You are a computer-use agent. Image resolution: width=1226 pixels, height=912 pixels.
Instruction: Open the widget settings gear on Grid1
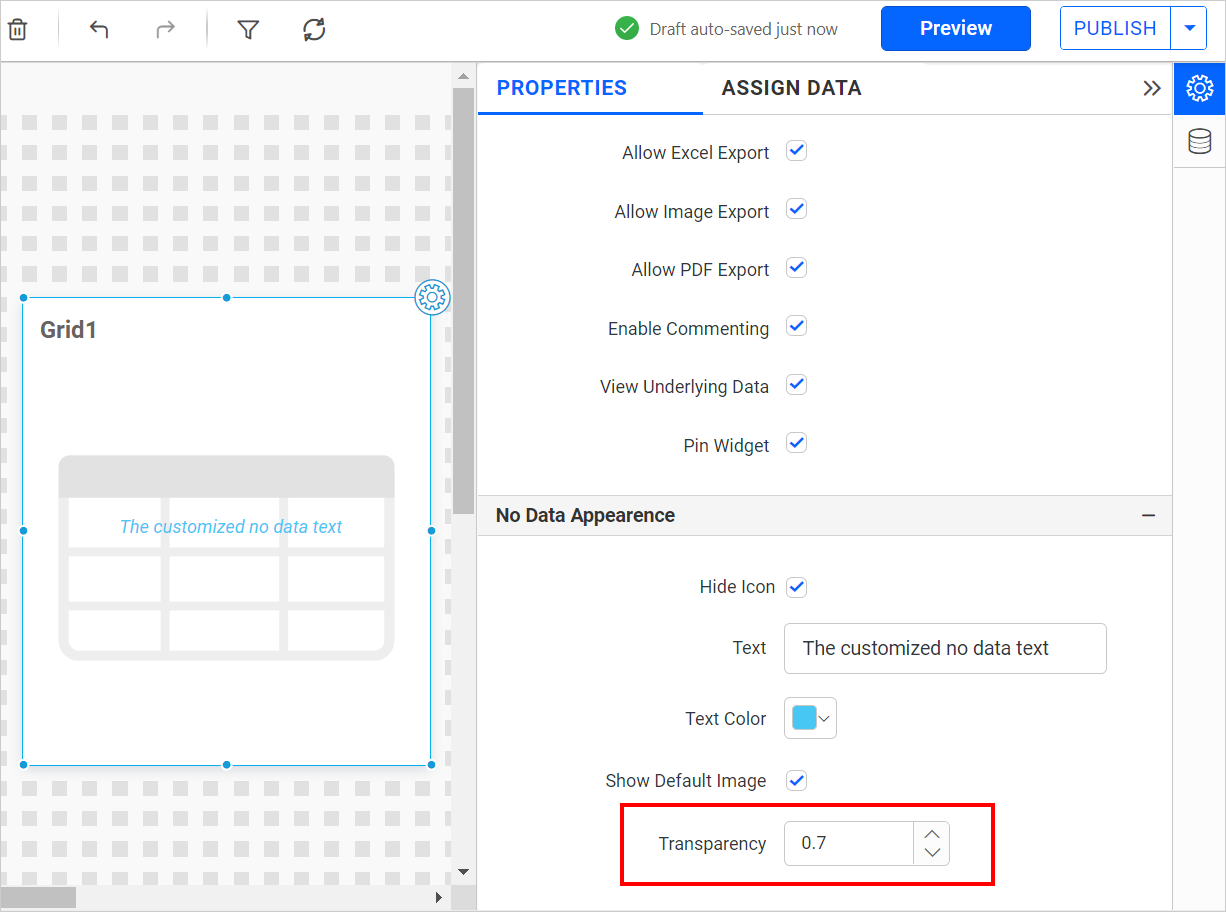(432, 297)
